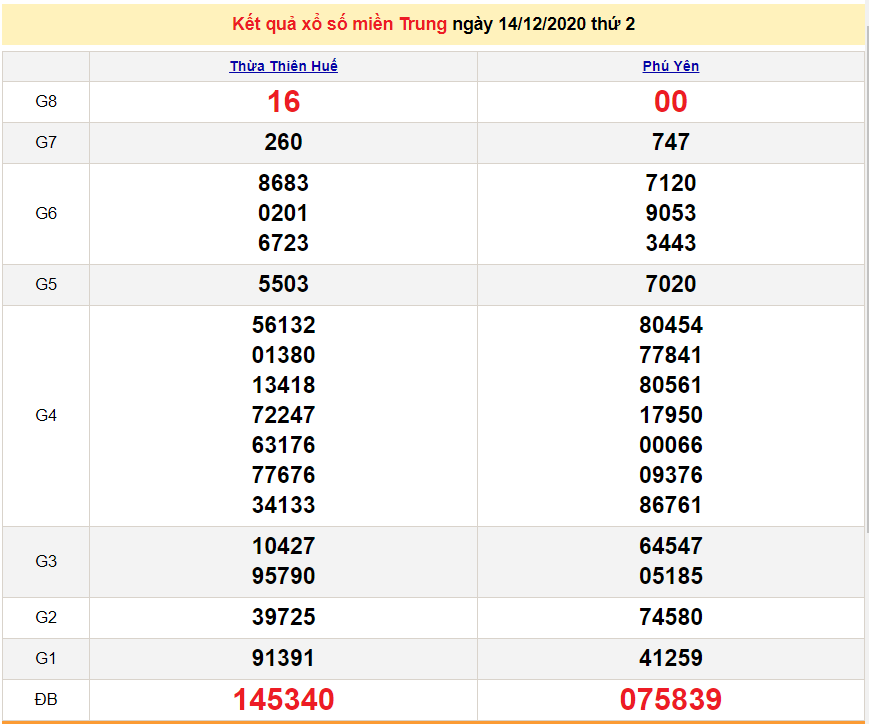Image resolution: width=869 pixels, height=724 pixels.
Task: Select the G3 number 64547
Action: (670, 546)
